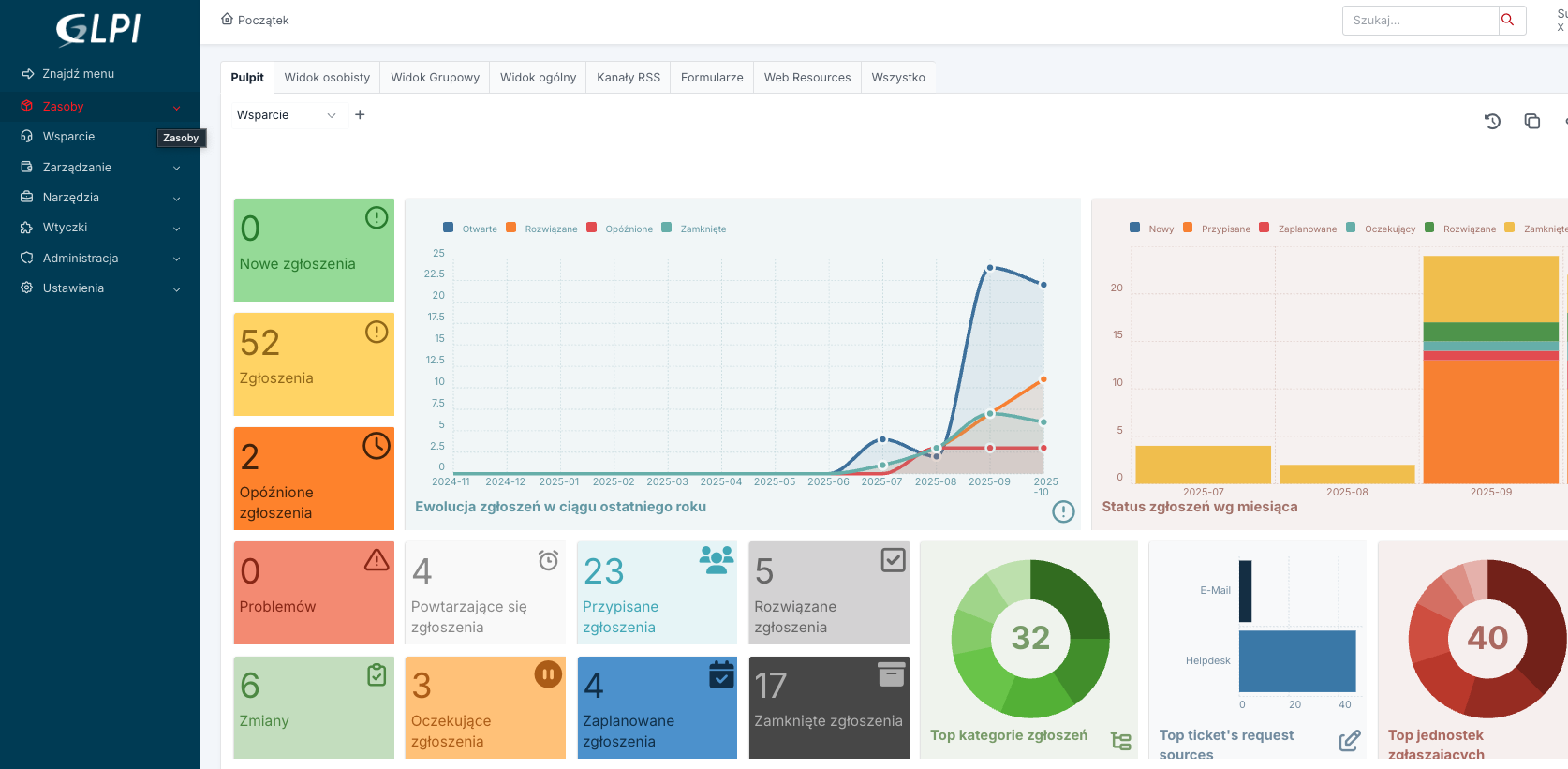Viewport: 1568px width, 769px height.
Task: Open the Wsparcie dashboard dropdown
Action: pos(286,114)
